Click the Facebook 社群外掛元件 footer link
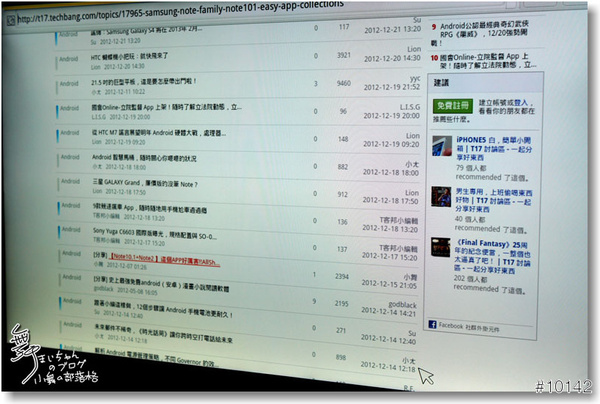This screenshot has width=600, height=404. (468, 327)
